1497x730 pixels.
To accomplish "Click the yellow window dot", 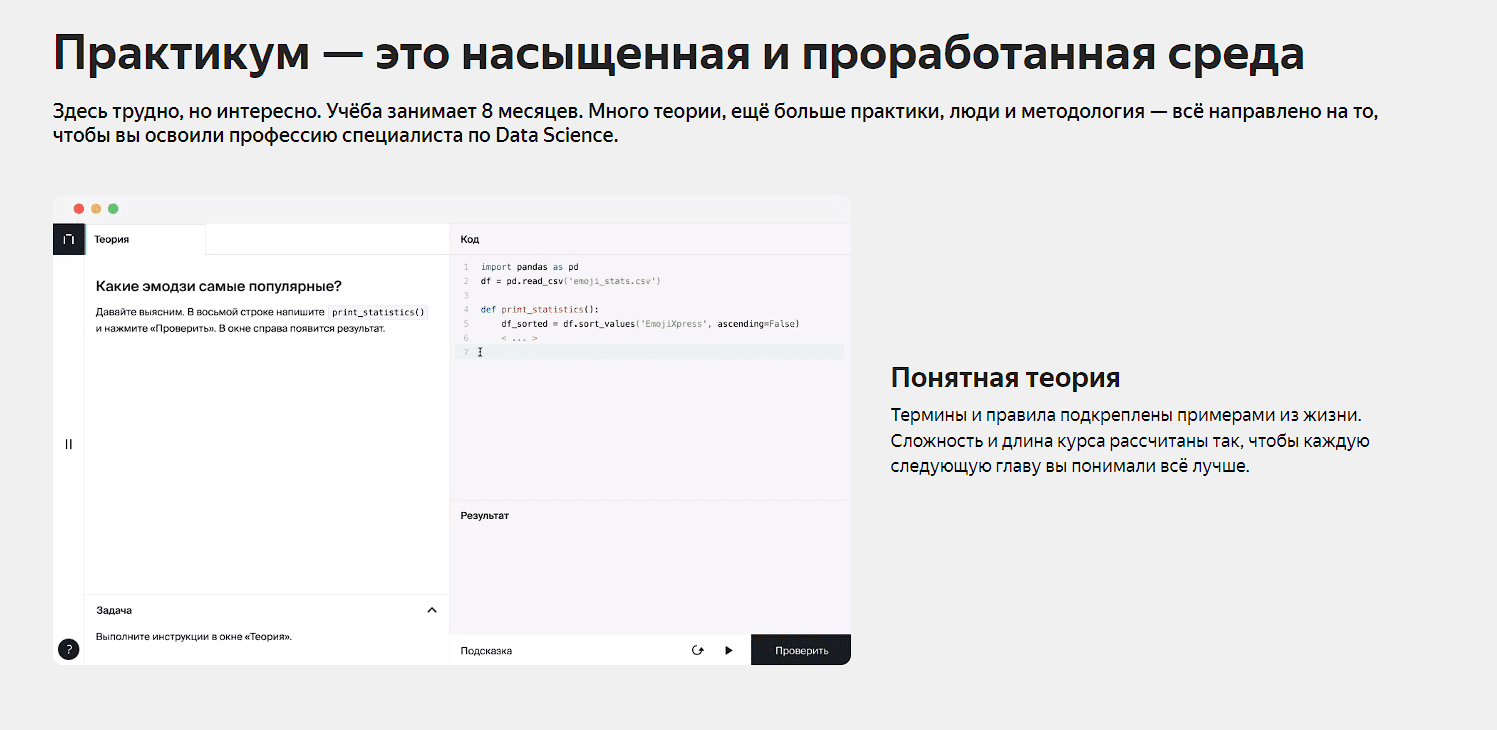I will pyautogui.click(x=96, y=209).
